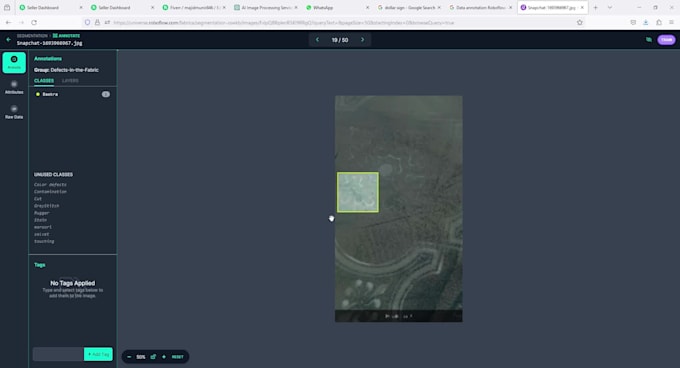Viewport: 680px width, 368px height.
Task: Close the Snapchat image browser tab
Action: click(x=582, y=7)
